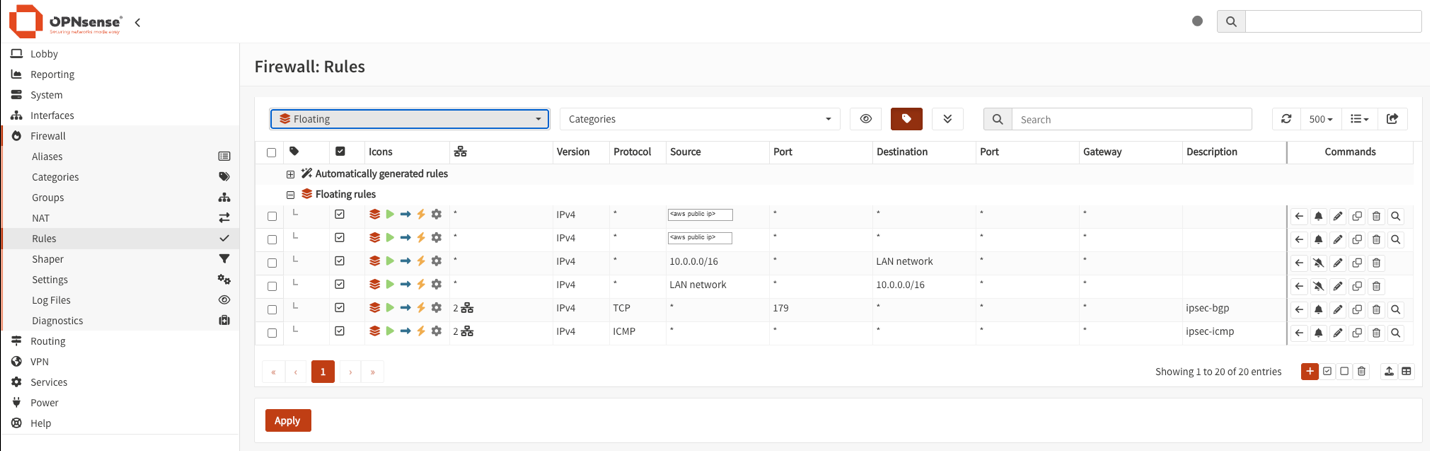Check the select-all checkbox in table header

pyautogui.click(x=271, y=153)
